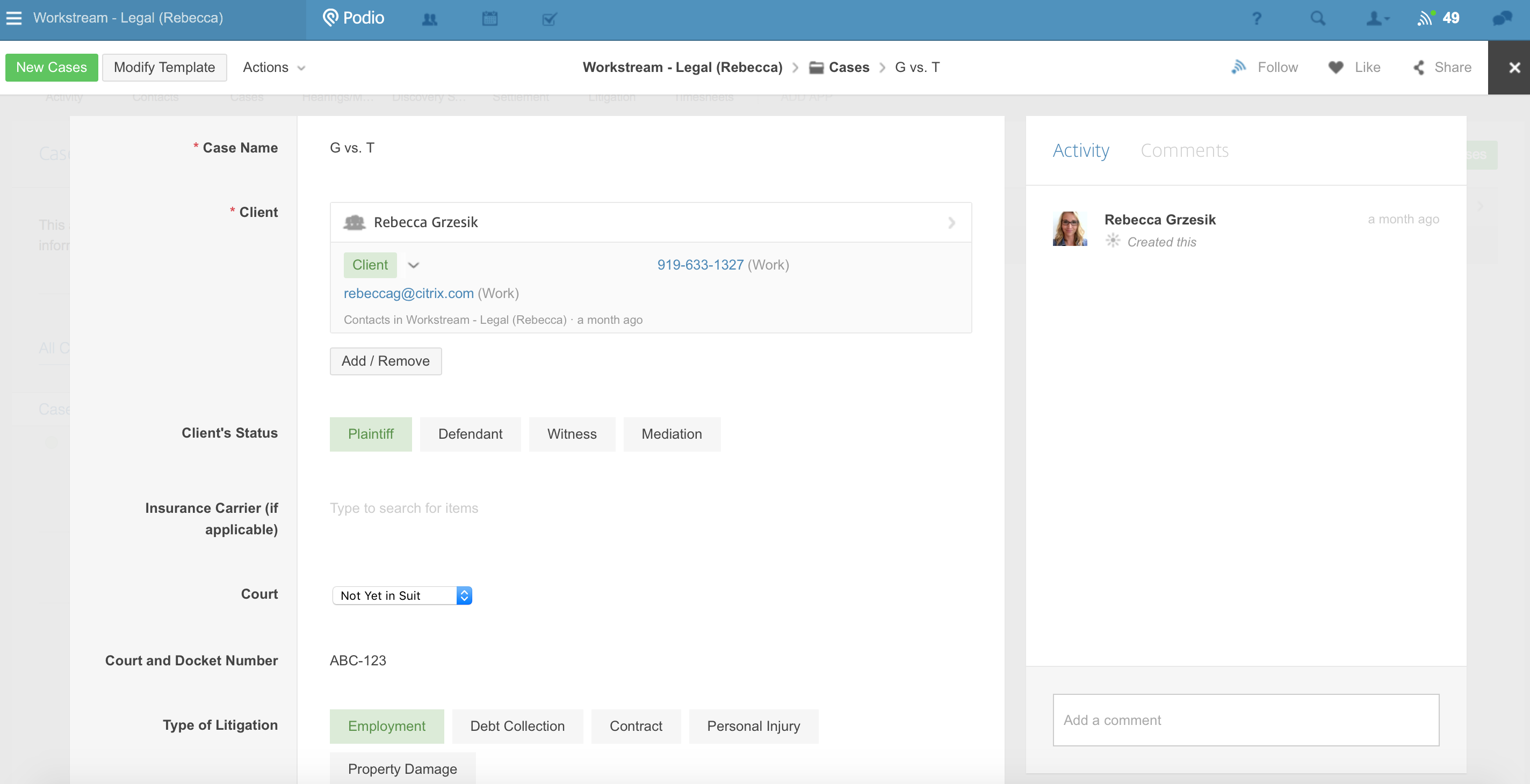The image size is (1530, 784).
Task: Click the green New Cases button
Action: click(51, 68)
